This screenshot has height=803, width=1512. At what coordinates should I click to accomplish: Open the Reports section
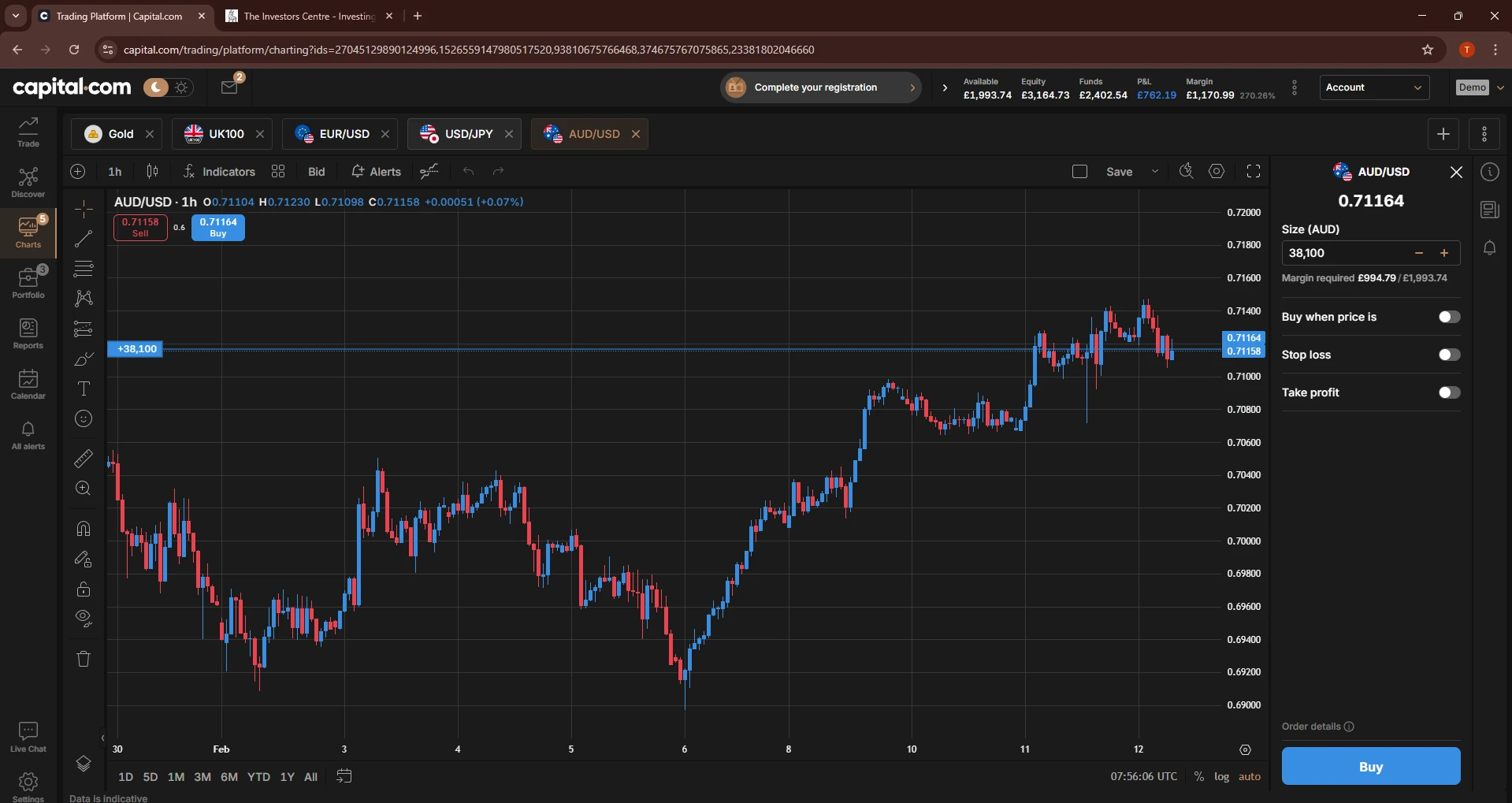[28, 333]
